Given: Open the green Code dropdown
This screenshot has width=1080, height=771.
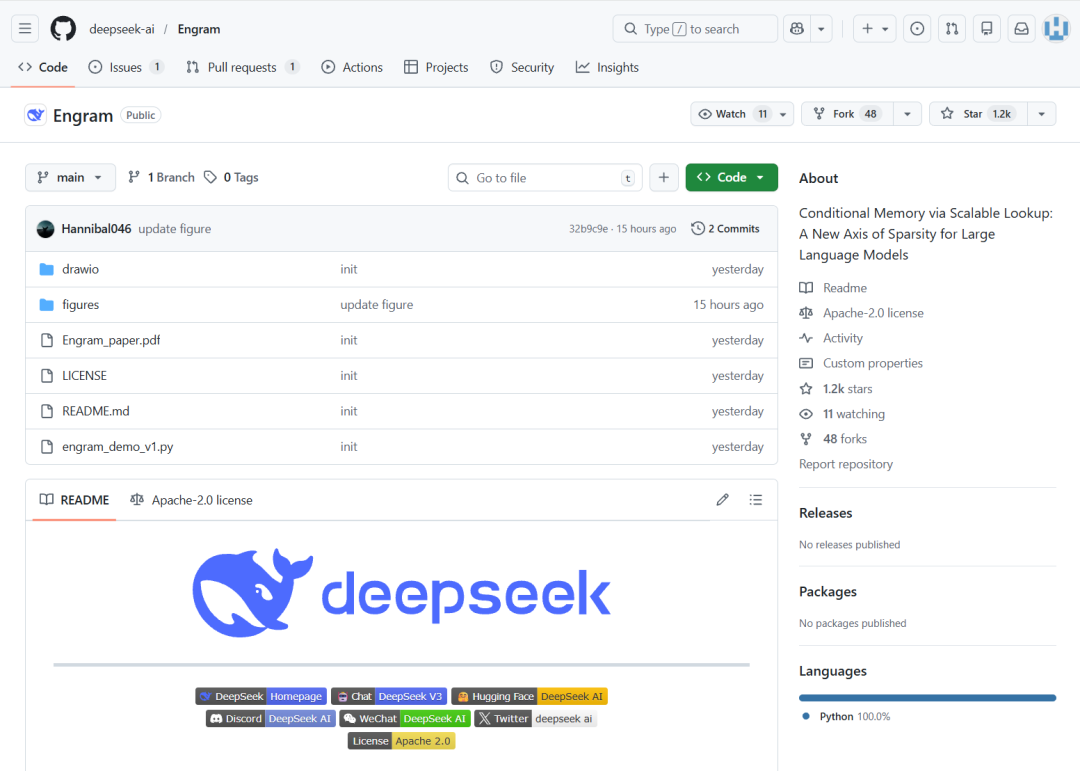Looking at the screenshot, I should (x=731, y=177).
